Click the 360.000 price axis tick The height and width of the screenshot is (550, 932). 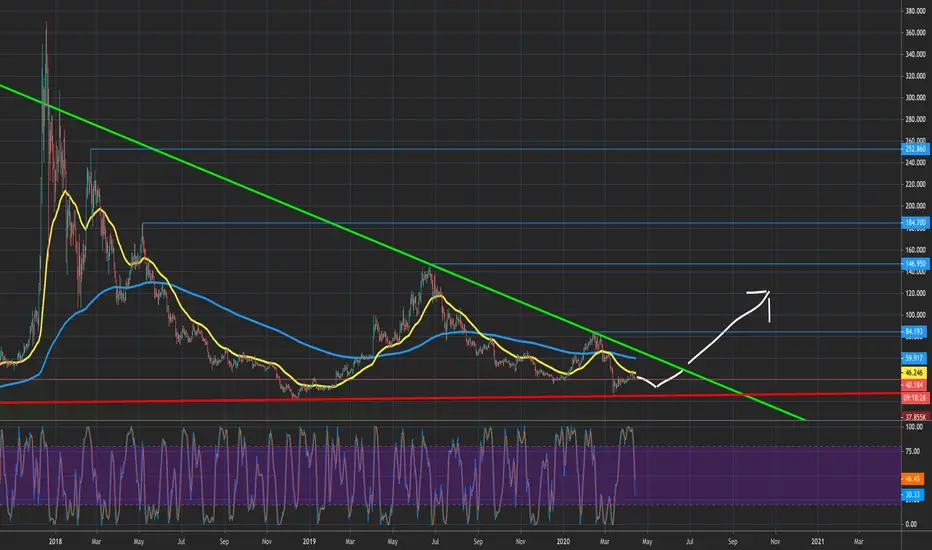pyautogui.click(x=915, y=33)
